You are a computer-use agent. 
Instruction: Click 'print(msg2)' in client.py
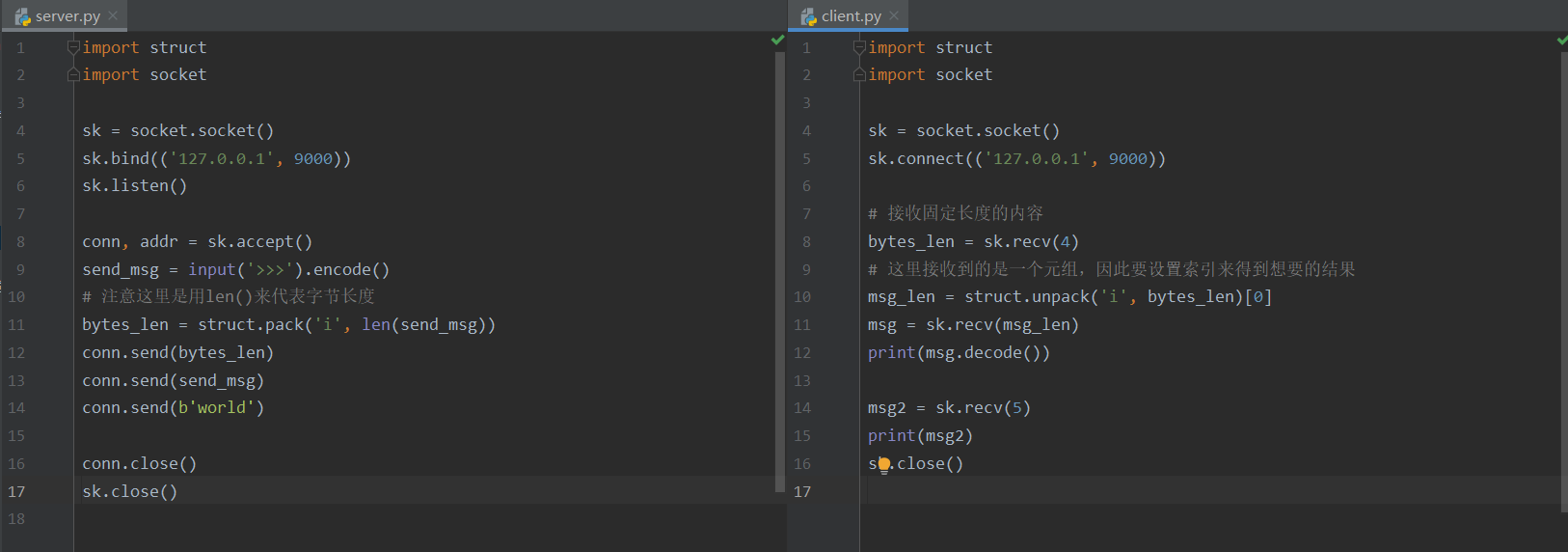coord(920,435)
